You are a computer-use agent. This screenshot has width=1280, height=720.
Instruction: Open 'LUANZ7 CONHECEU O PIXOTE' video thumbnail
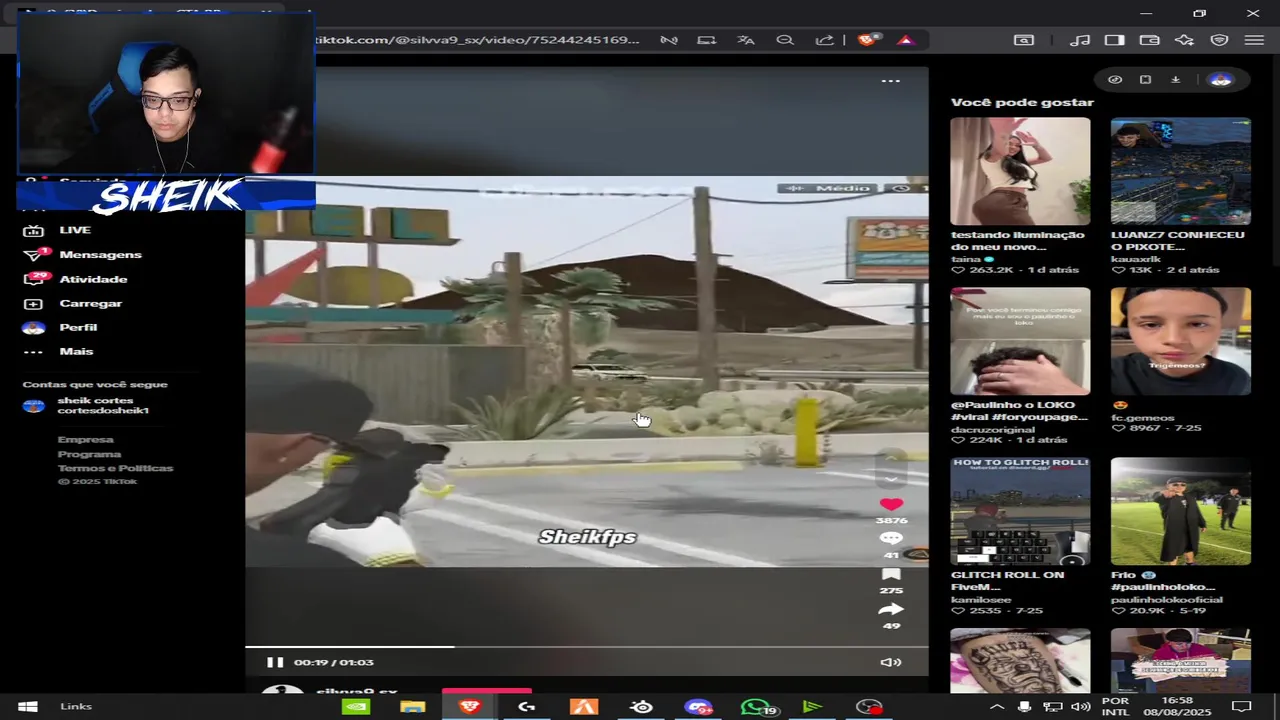pyautogui.click(x=1180, y=171)
